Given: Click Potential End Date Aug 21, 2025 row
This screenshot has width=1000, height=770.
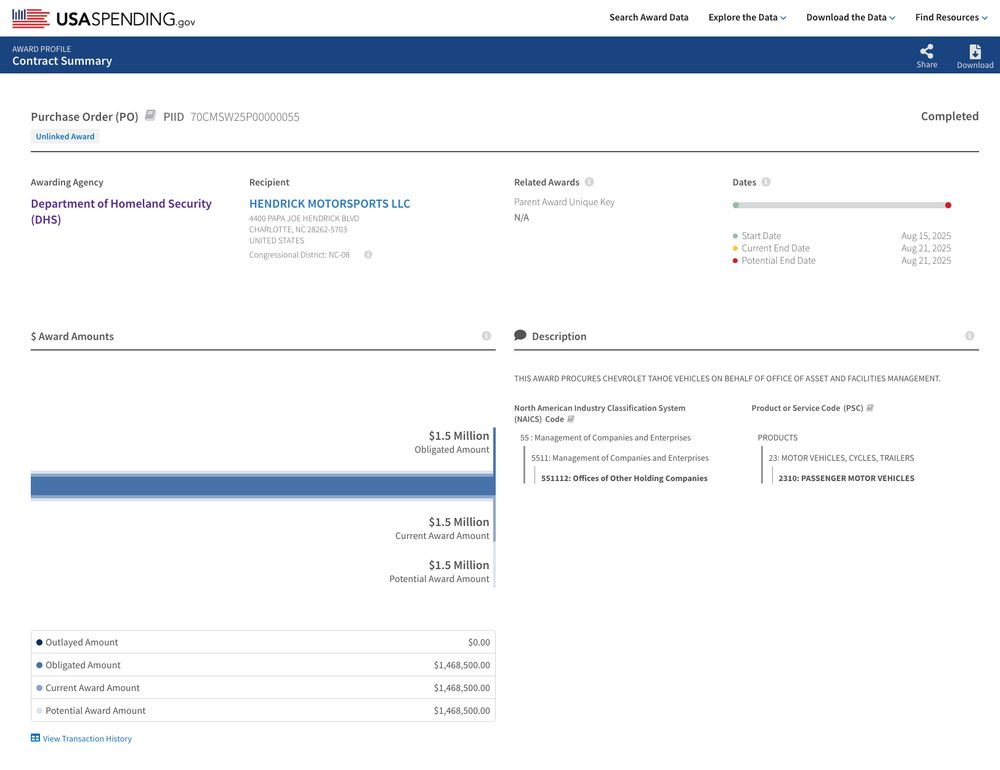Looking at the screenshot, I should (842, 260).
